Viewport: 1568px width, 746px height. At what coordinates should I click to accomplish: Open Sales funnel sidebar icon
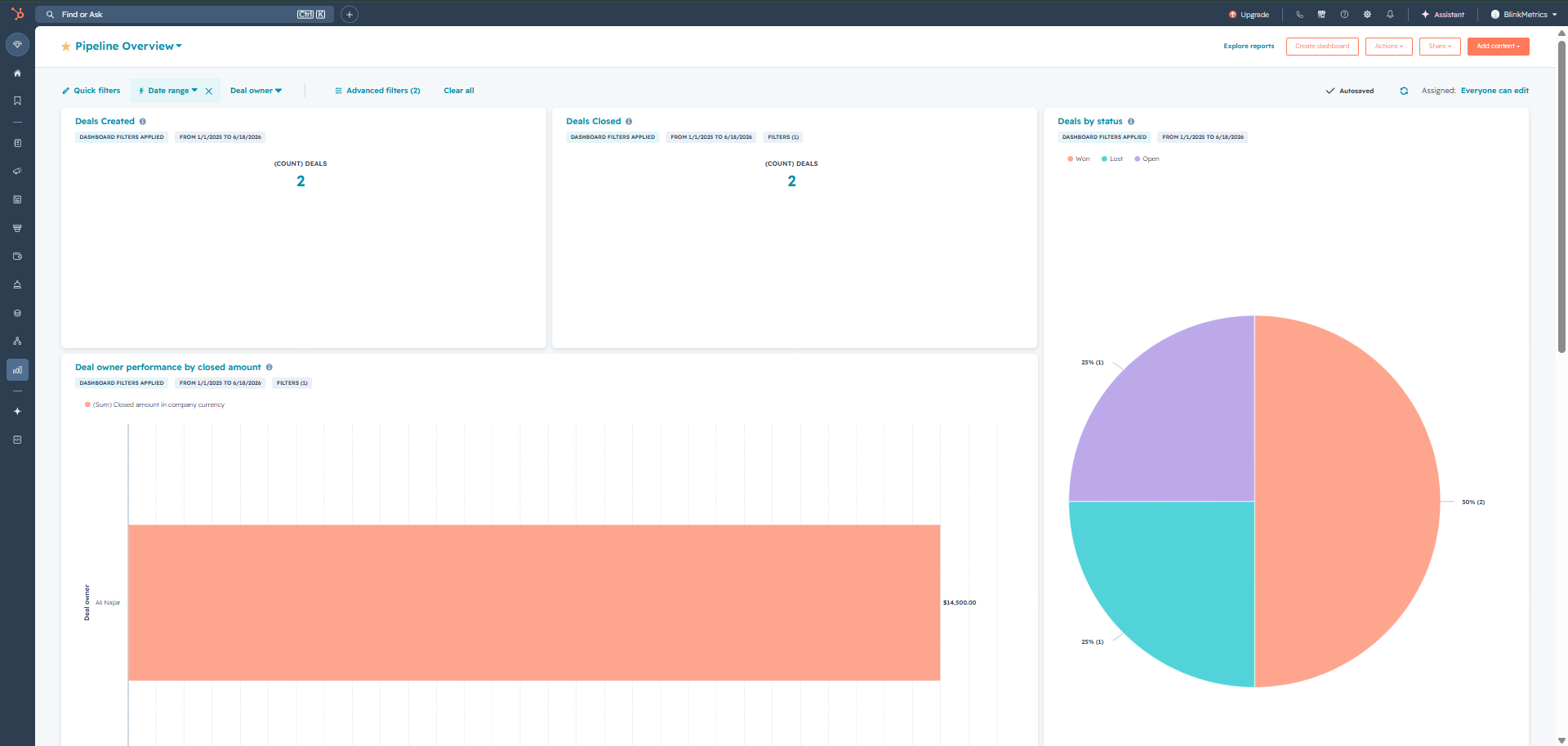click(x=17, y=228)
